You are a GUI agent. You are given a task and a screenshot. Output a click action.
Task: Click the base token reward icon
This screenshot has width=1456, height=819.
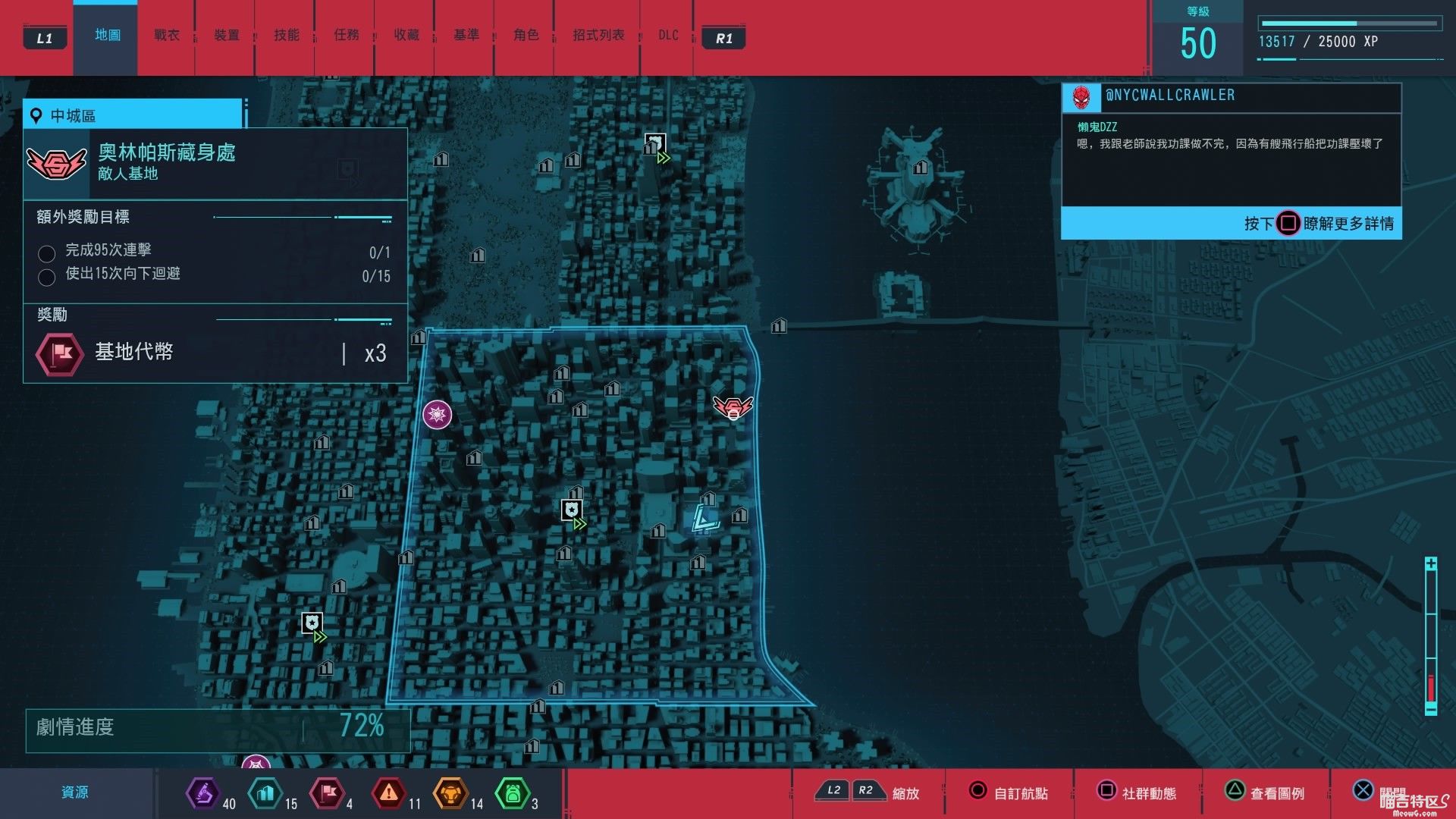click(x=60, y=353)
